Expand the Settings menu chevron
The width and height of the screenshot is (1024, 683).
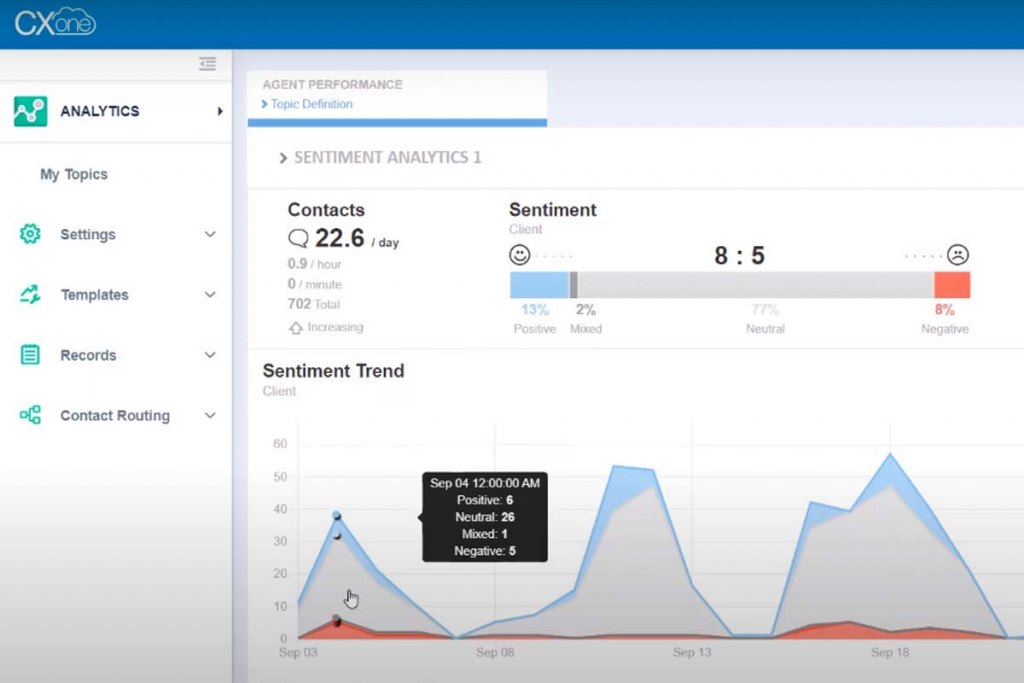click(x=209, y=234)
